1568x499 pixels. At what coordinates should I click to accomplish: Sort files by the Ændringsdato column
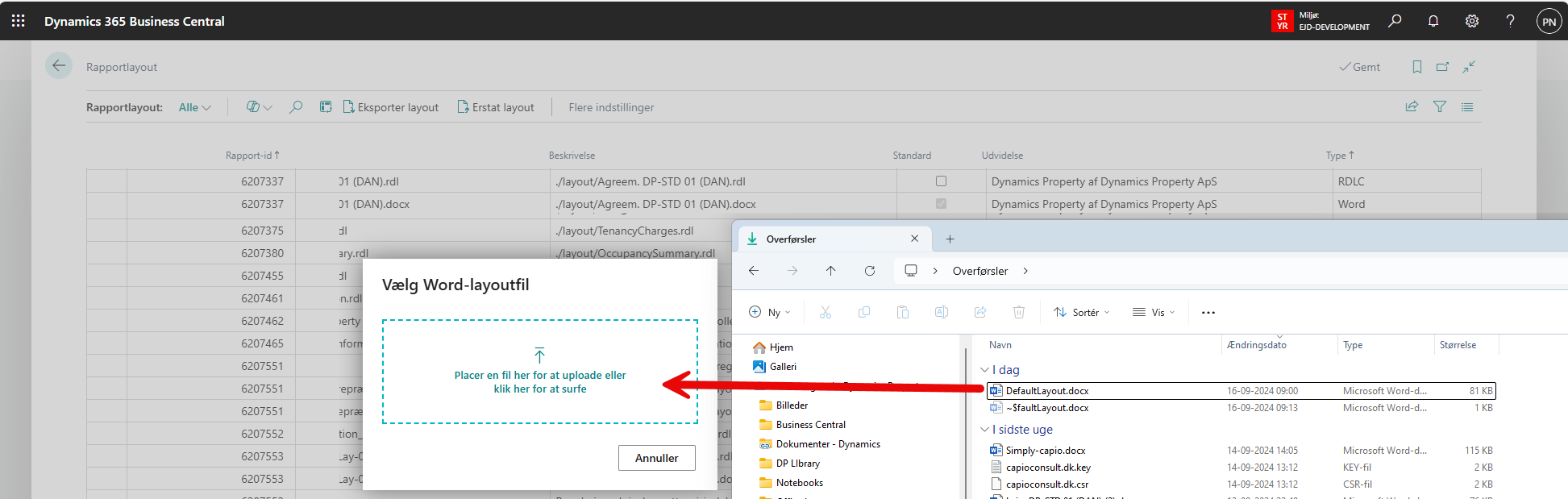coord(1257,345)
